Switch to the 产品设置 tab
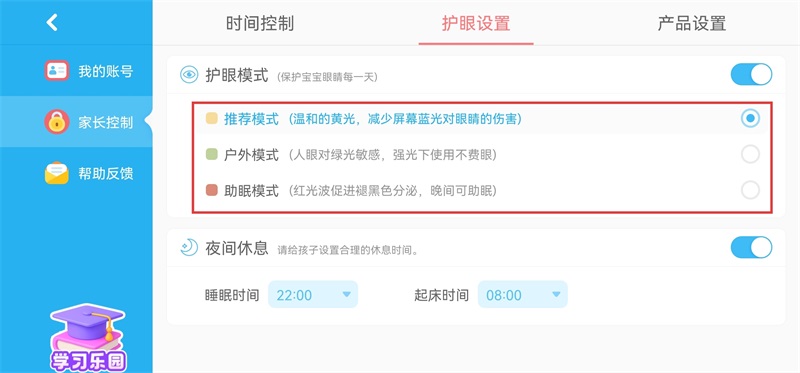This screenshot has width=800, height=373. 691,23
